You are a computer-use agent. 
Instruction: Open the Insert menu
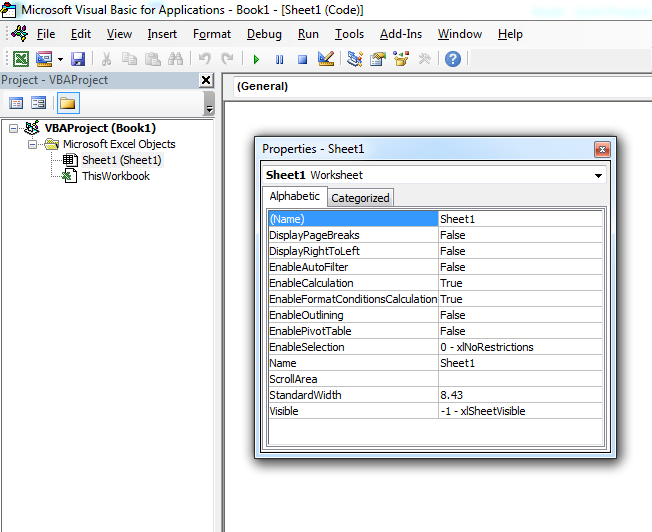click(162, 34)
